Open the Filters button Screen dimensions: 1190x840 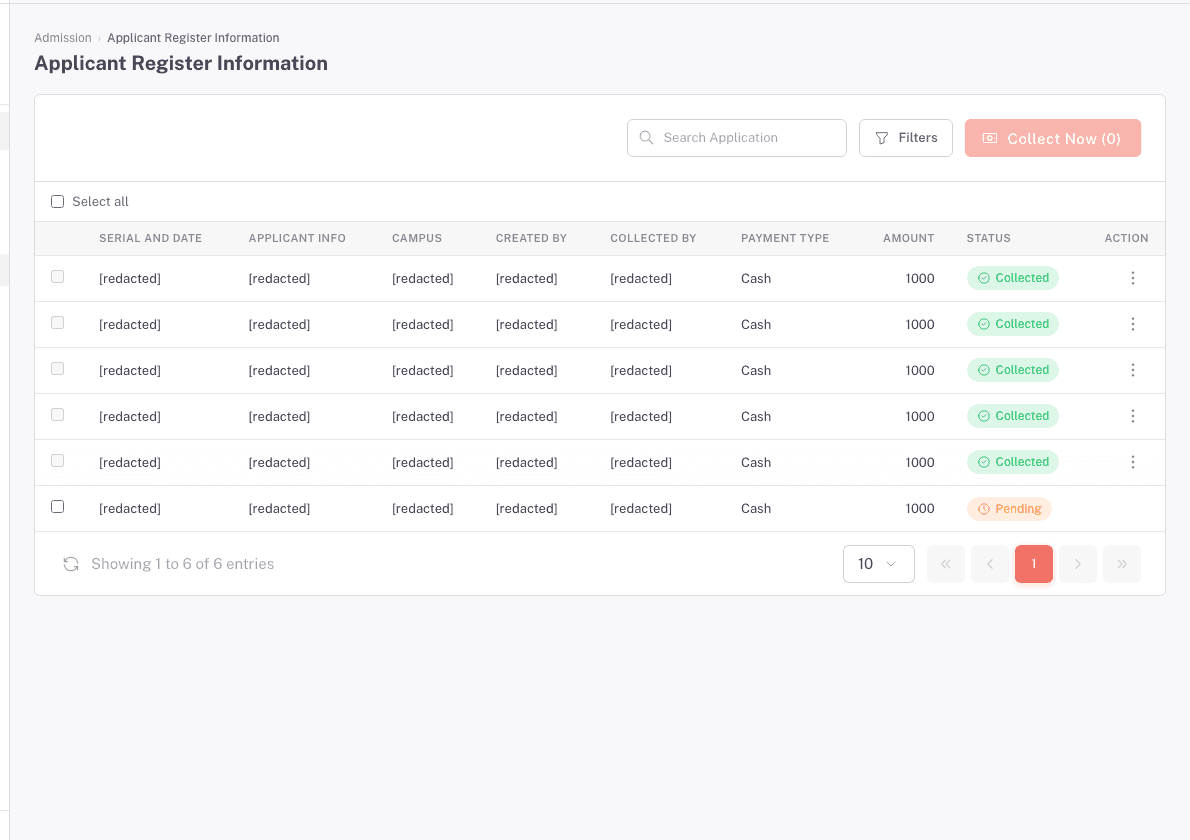tap(905, 138)
